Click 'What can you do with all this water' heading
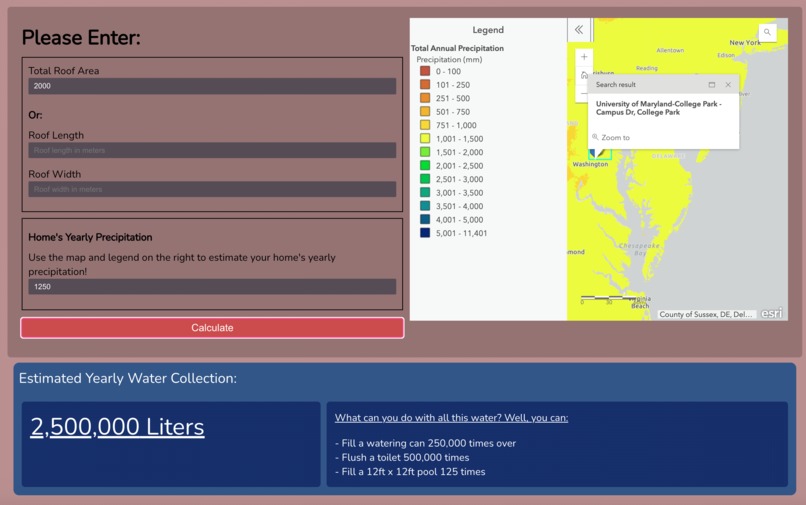806x505 pixels. [451, 418]
